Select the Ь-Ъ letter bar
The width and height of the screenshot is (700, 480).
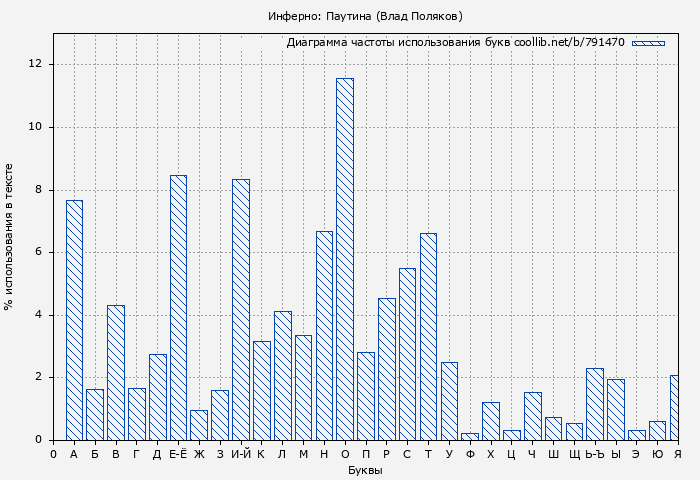click(x=595, y=404)
